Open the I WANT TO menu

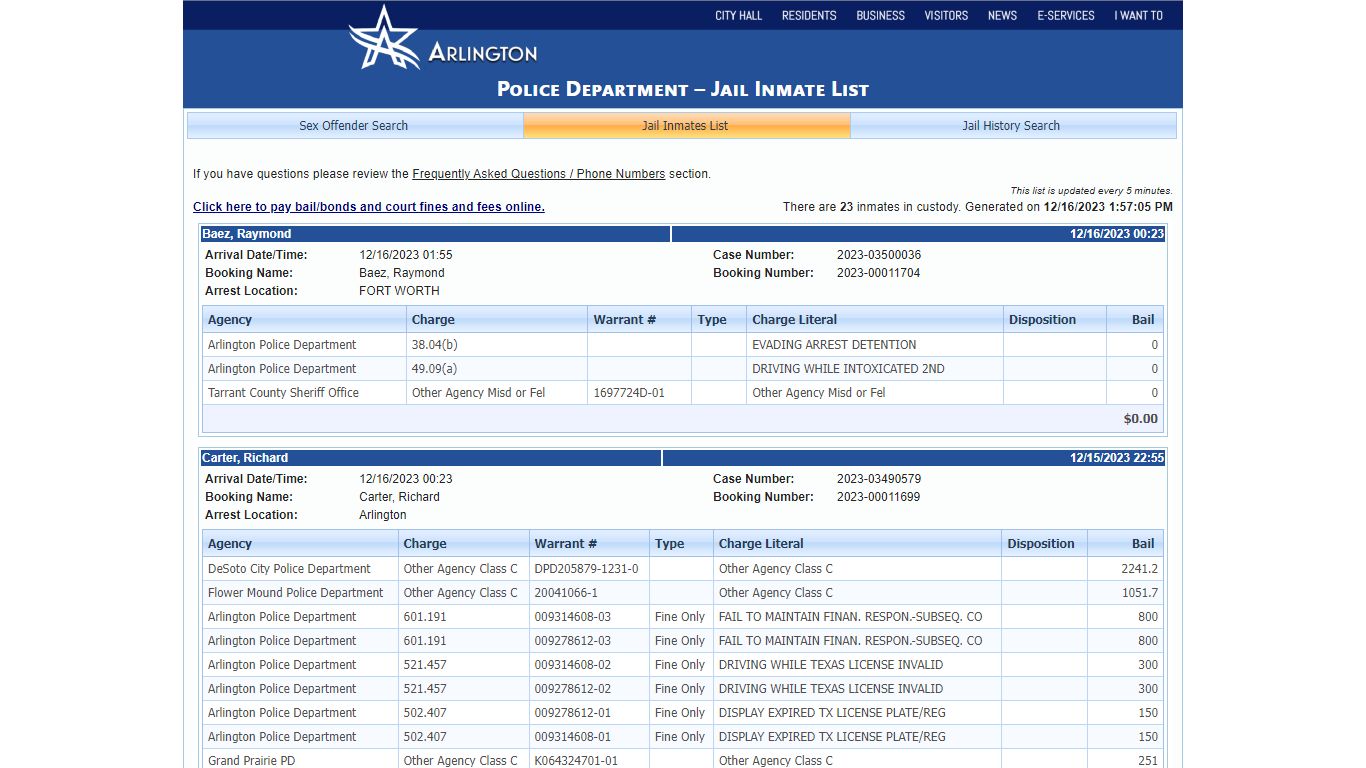1138,15
